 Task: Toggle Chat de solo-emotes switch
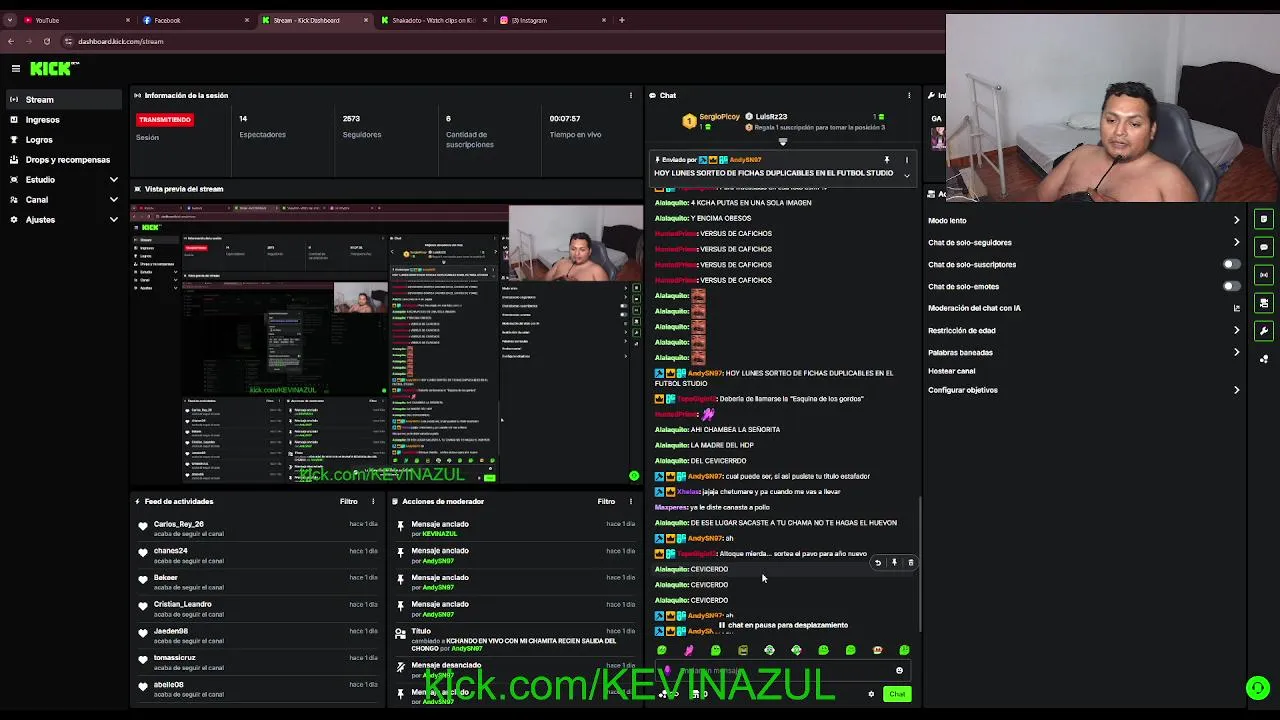point(1232,286)
